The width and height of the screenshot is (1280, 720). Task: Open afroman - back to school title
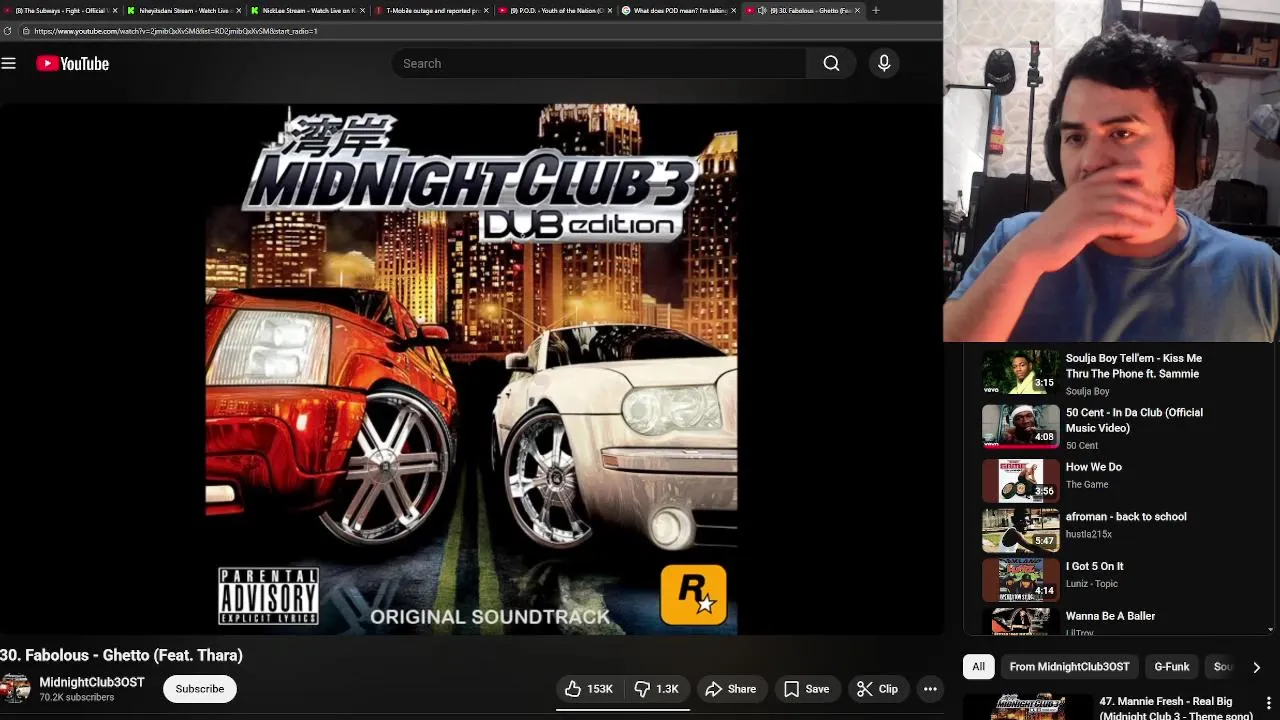click(x=1126, y=517)
